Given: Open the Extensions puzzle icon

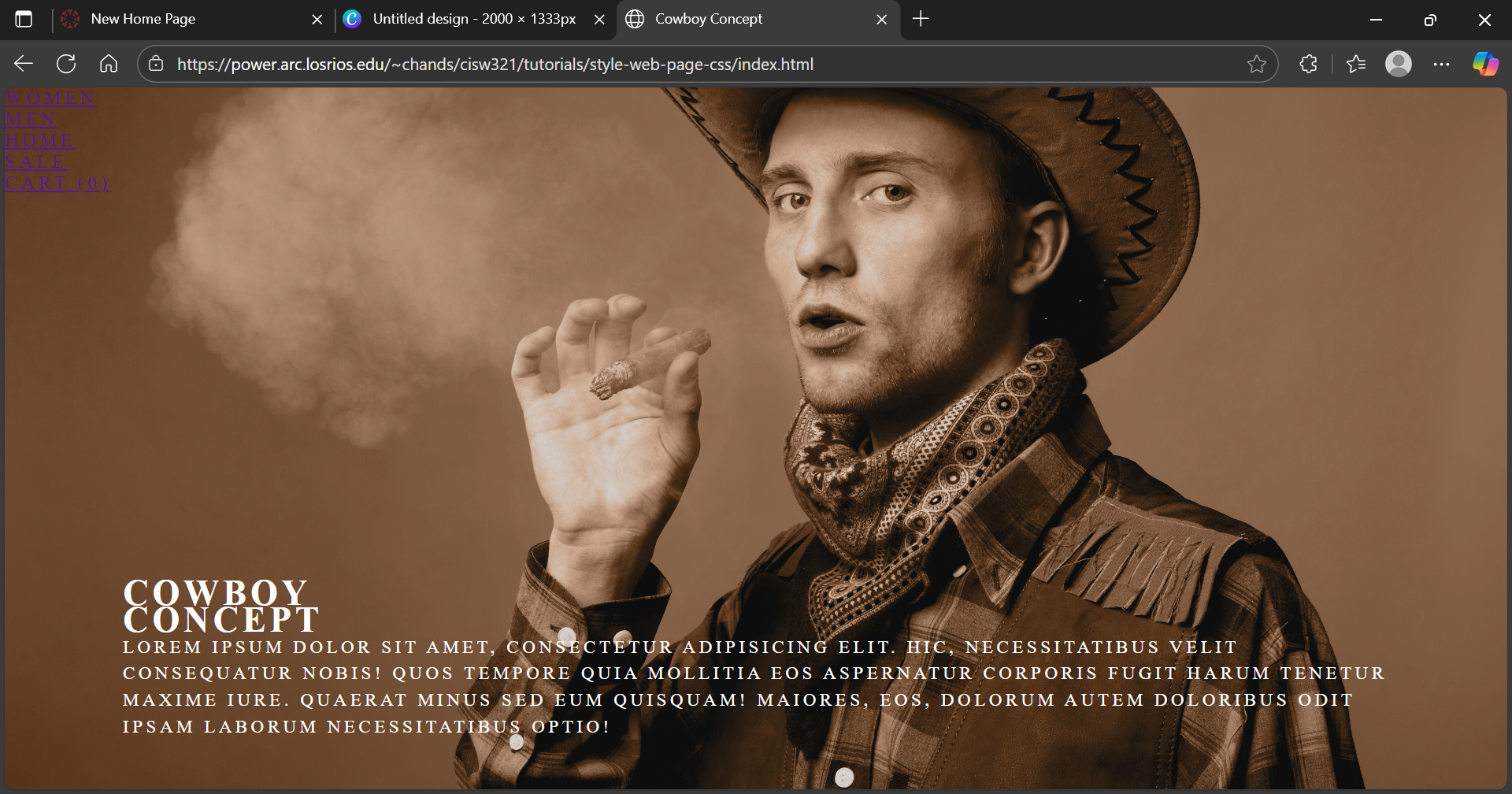Looking at the screenshot, I should 1308,64.
